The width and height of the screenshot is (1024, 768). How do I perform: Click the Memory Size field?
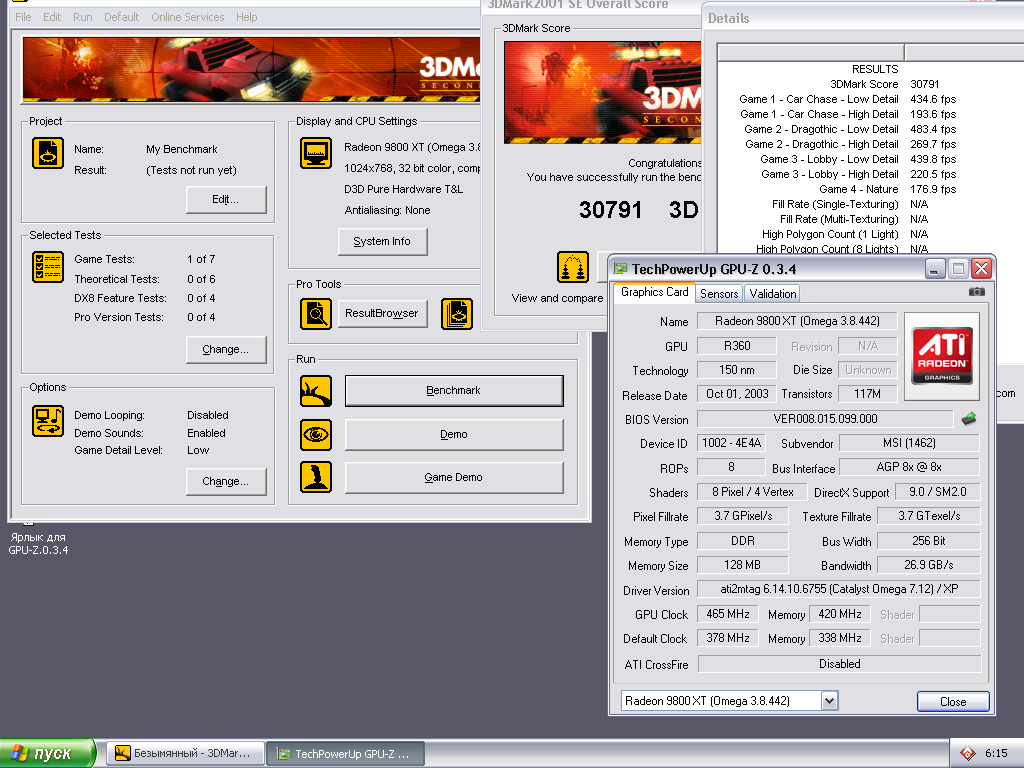coord(743,565)
